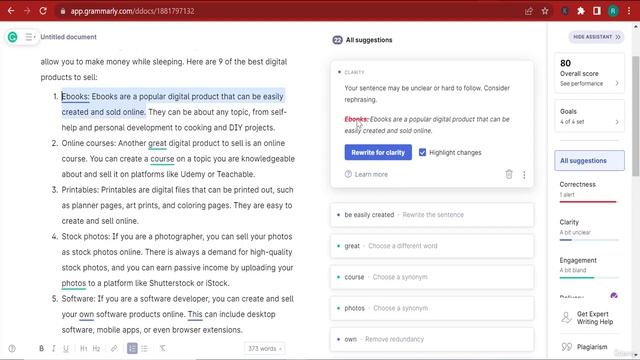Screen dimensions: 640x360
Task: Click Hide Assistant button
Action: [x=596, y=37]
